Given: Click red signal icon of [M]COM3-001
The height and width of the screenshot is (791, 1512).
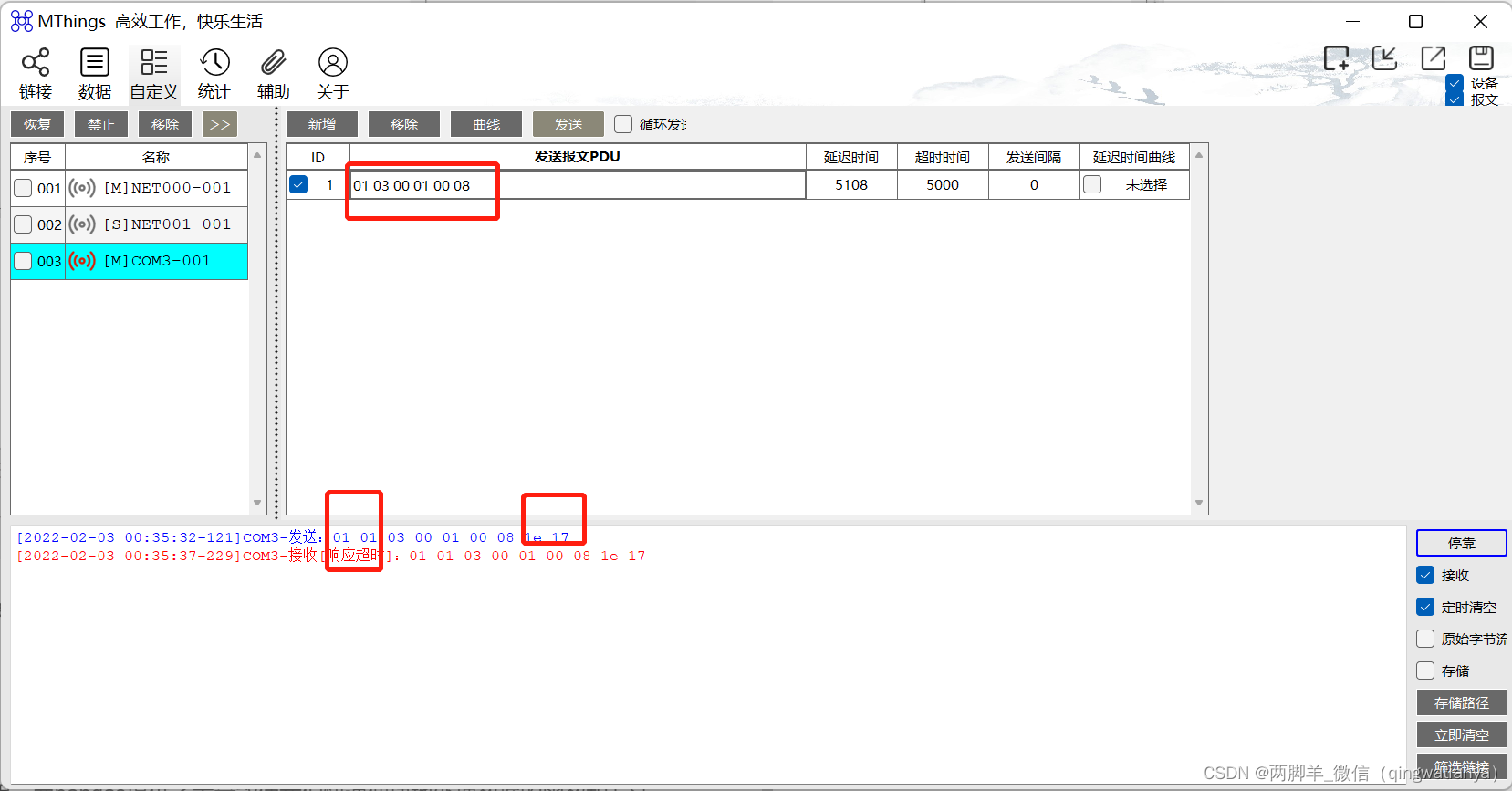Looking at the screenshot, I should coord(82,261).
